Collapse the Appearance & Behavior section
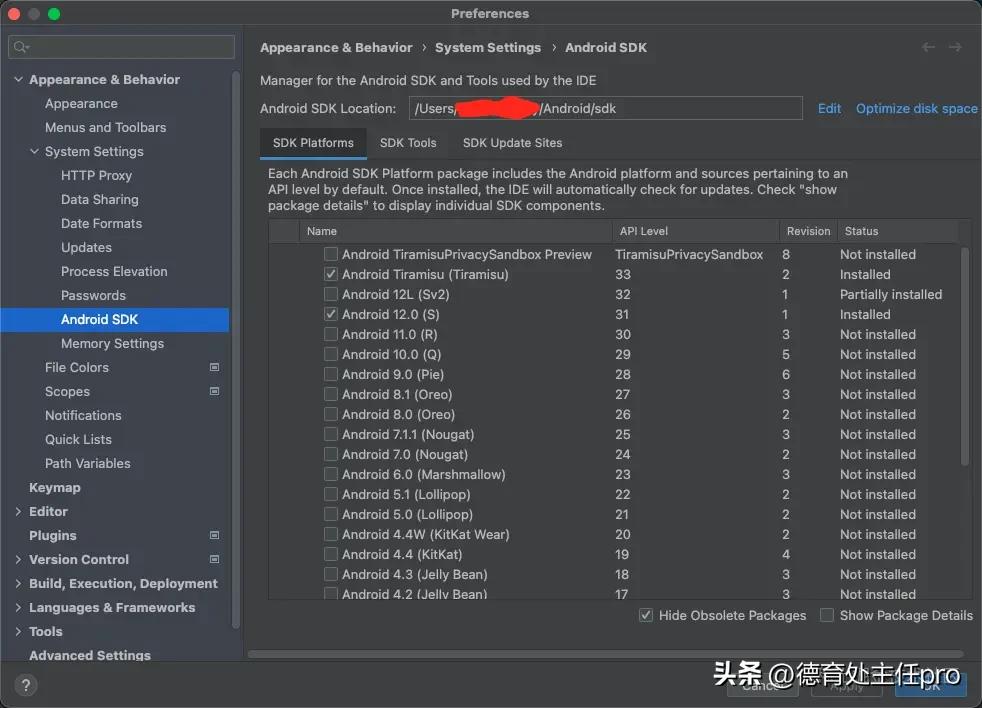The height and width of the screenshot is (708, 982). pos(17,79)
